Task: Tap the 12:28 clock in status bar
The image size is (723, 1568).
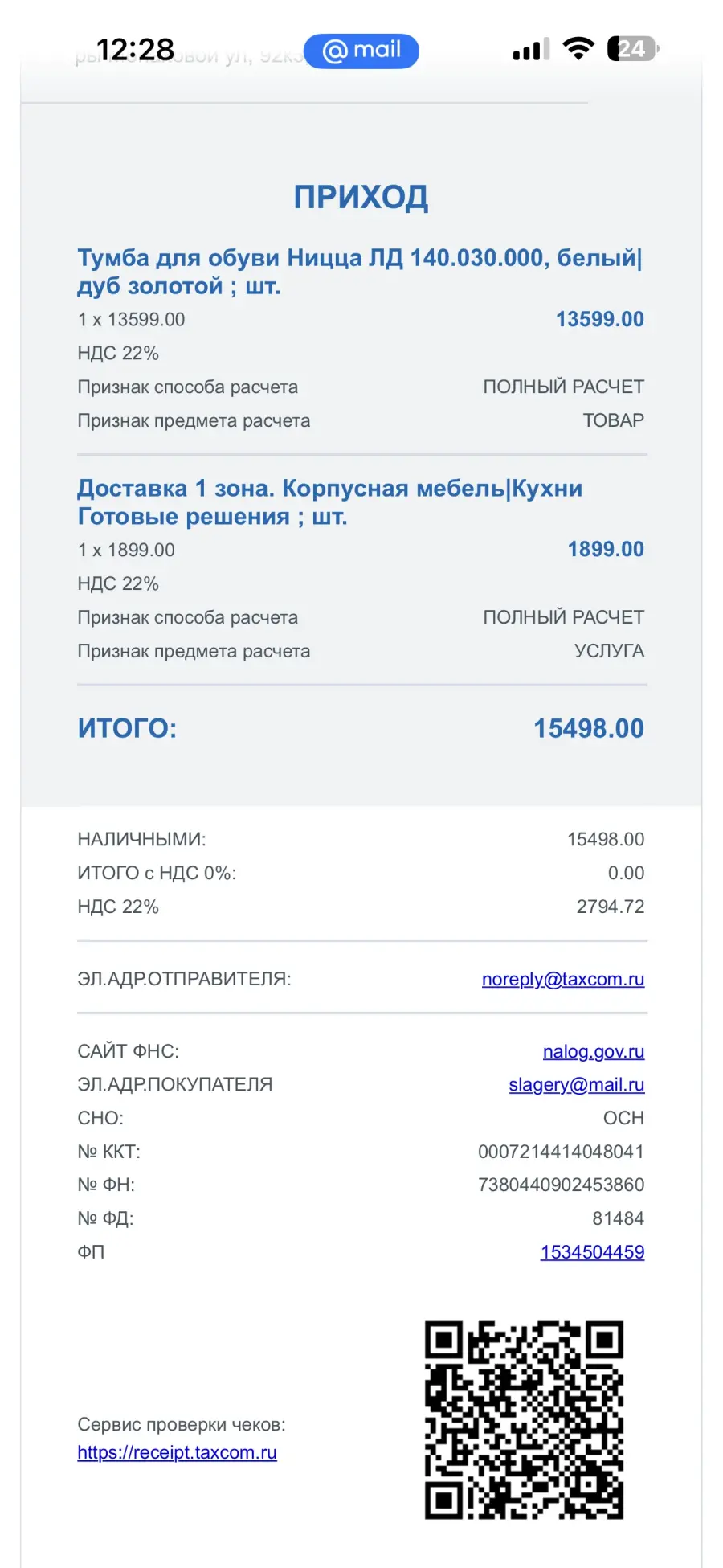Action: [135, 50]
